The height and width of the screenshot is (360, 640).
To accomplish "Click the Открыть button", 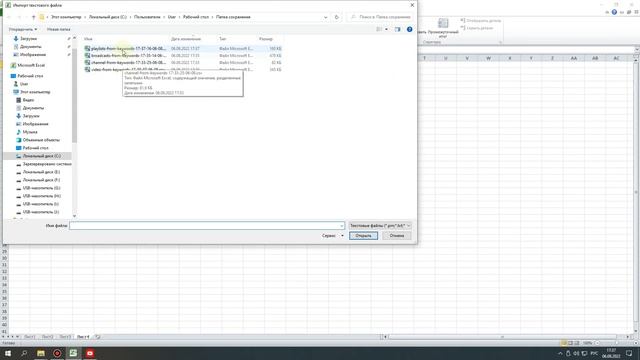I will [x=363, y=236].
